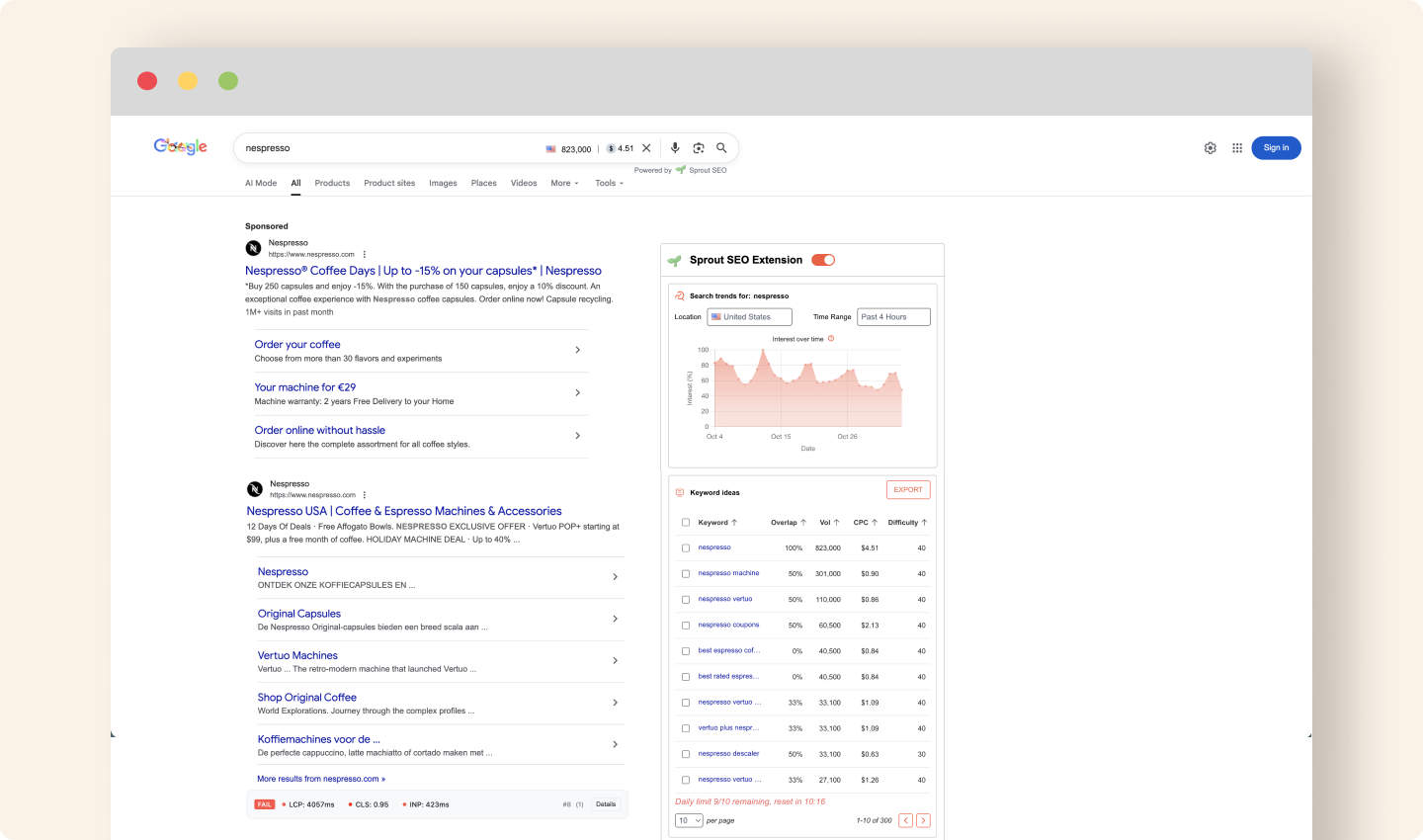Activate the microphone voice search icon
This screenshot has height=840, width=1423.
(675, 147)
